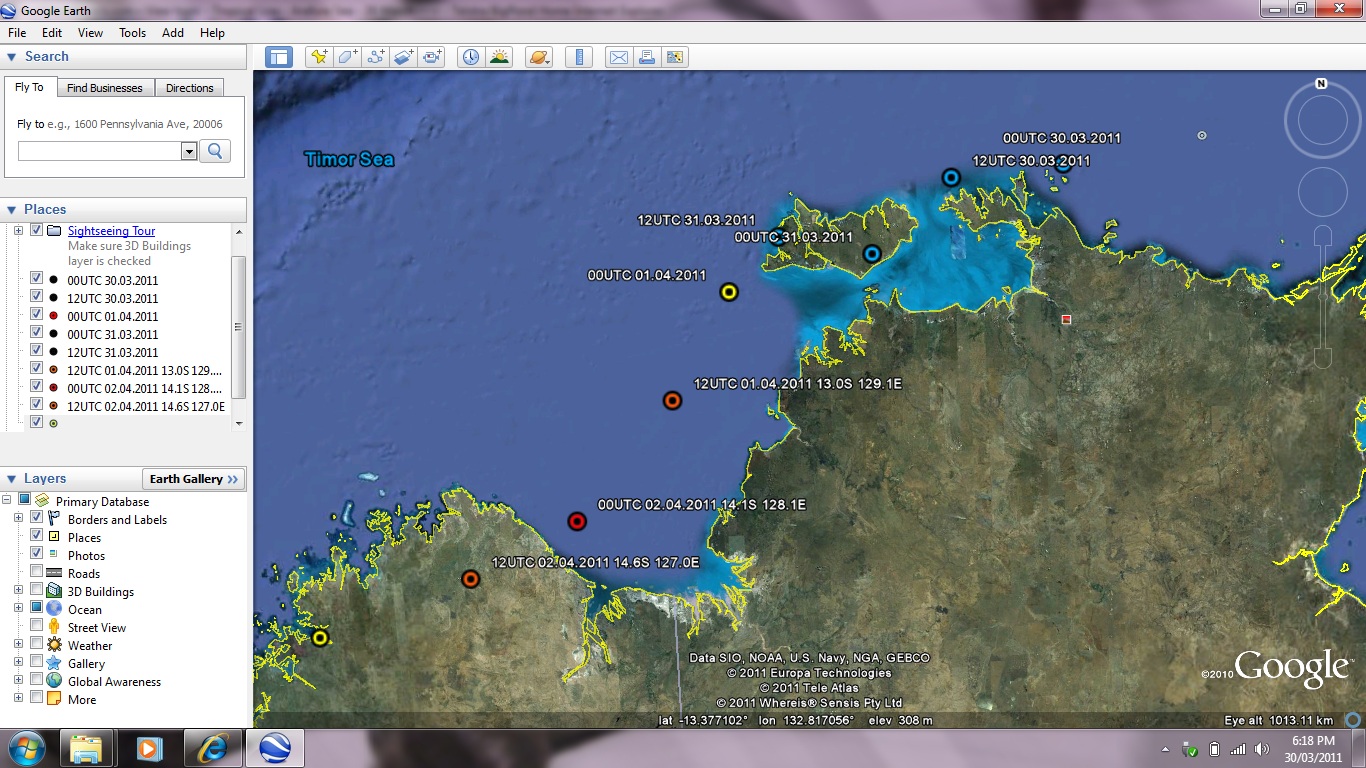The image size is (1366, 768).
Task: Click the blue placemark 00UTC 31.03.2011
Action: tap(872, 254)
